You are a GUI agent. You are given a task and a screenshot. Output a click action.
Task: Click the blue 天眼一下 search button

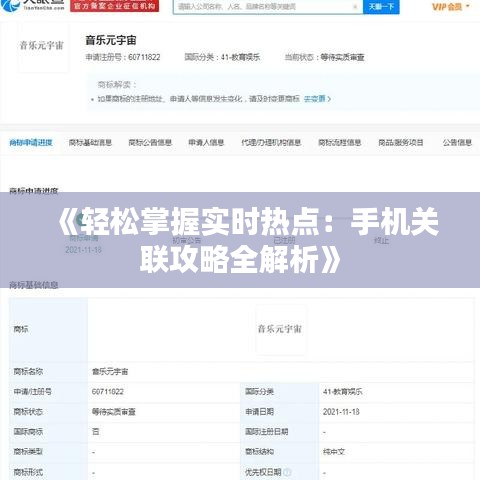pyautogui.click(x=381, y=7)
